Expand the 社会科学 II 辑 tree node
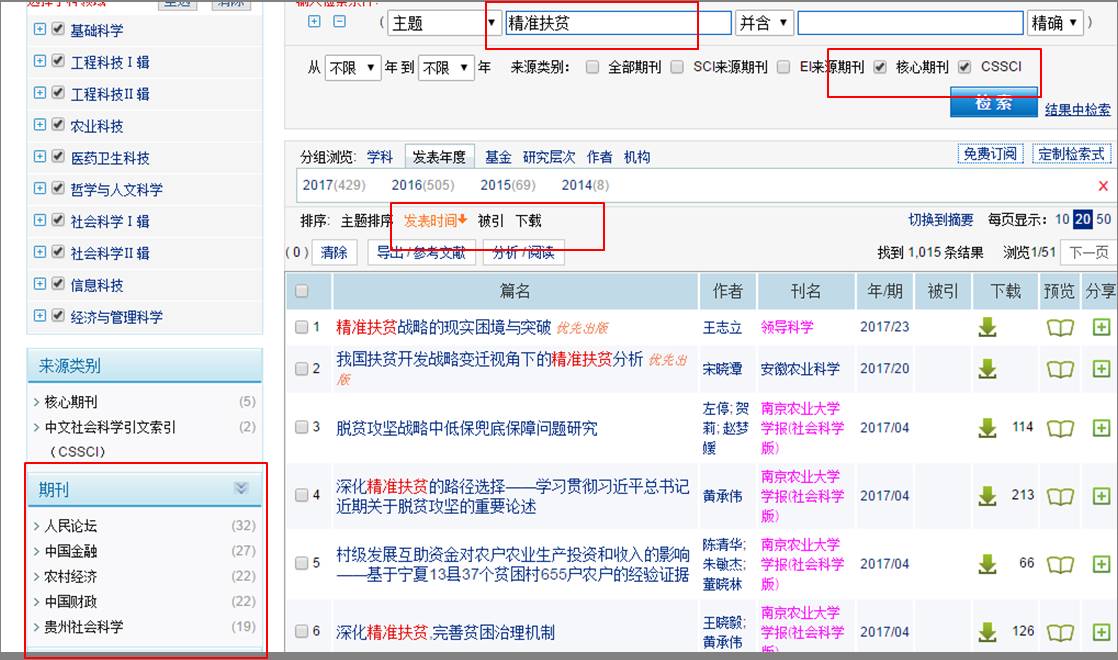1118x660 pixels. pos(40,252)
